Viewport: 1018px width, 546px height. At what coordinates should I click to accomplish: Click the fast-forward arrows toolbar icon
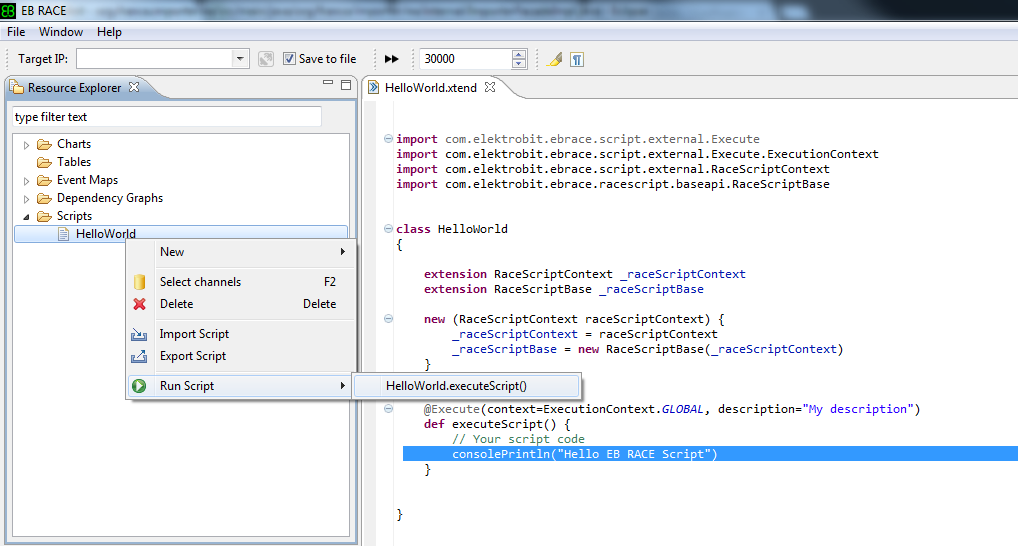(391, 59)
